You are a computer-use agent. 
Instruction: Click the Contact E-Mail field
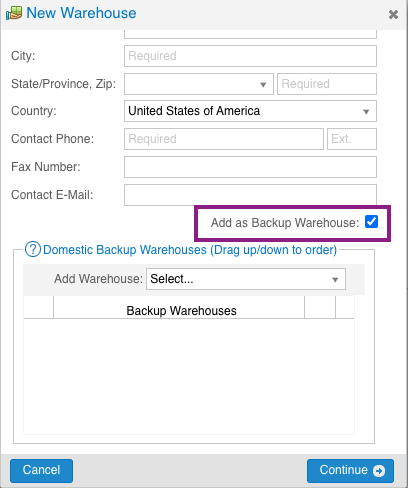pos(250,195)
